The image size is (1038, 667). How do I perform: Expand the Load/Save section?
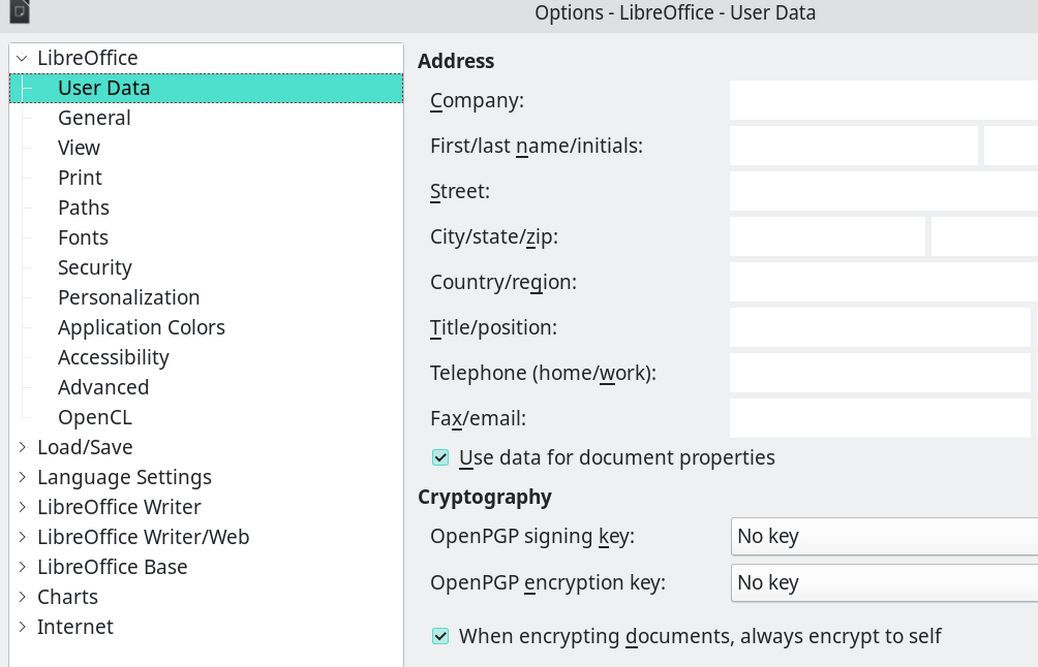23,447
